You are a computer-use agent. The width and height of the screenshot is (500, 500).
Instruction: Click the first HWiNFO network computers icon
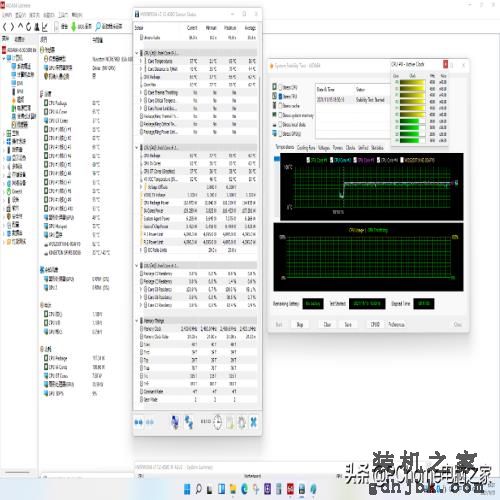tap(175, 422)
